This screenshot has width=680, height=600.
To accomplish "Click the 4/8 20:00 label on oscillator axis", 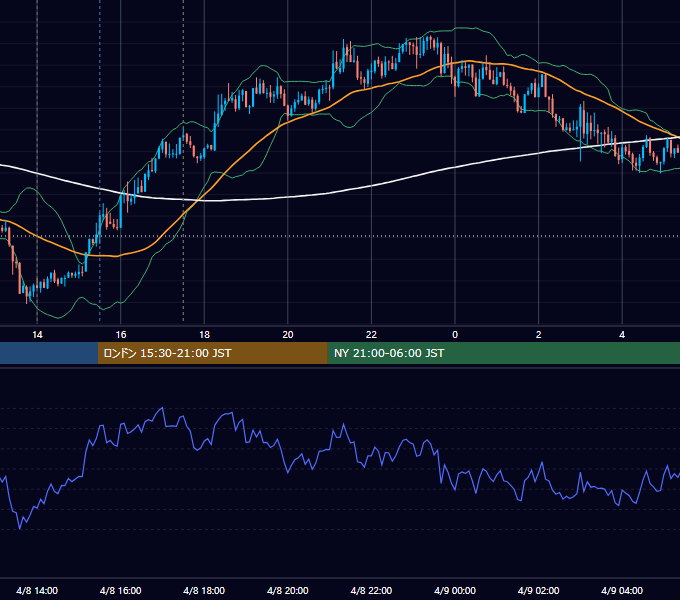I will [288, 590].
